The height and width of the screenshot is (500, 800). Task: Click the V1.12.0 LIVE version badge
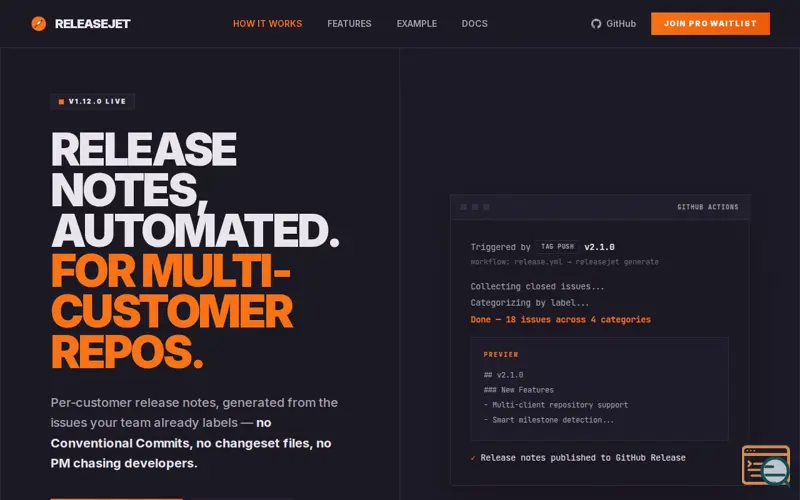coord(92,102)
